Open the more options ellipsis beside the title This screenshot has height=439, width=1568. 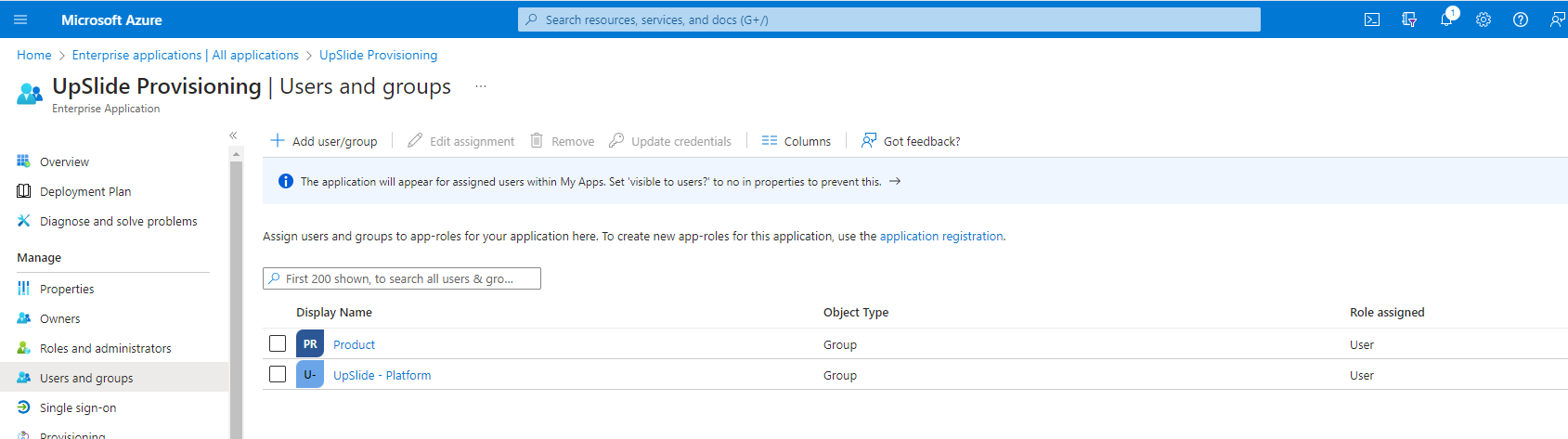point(481,86)
